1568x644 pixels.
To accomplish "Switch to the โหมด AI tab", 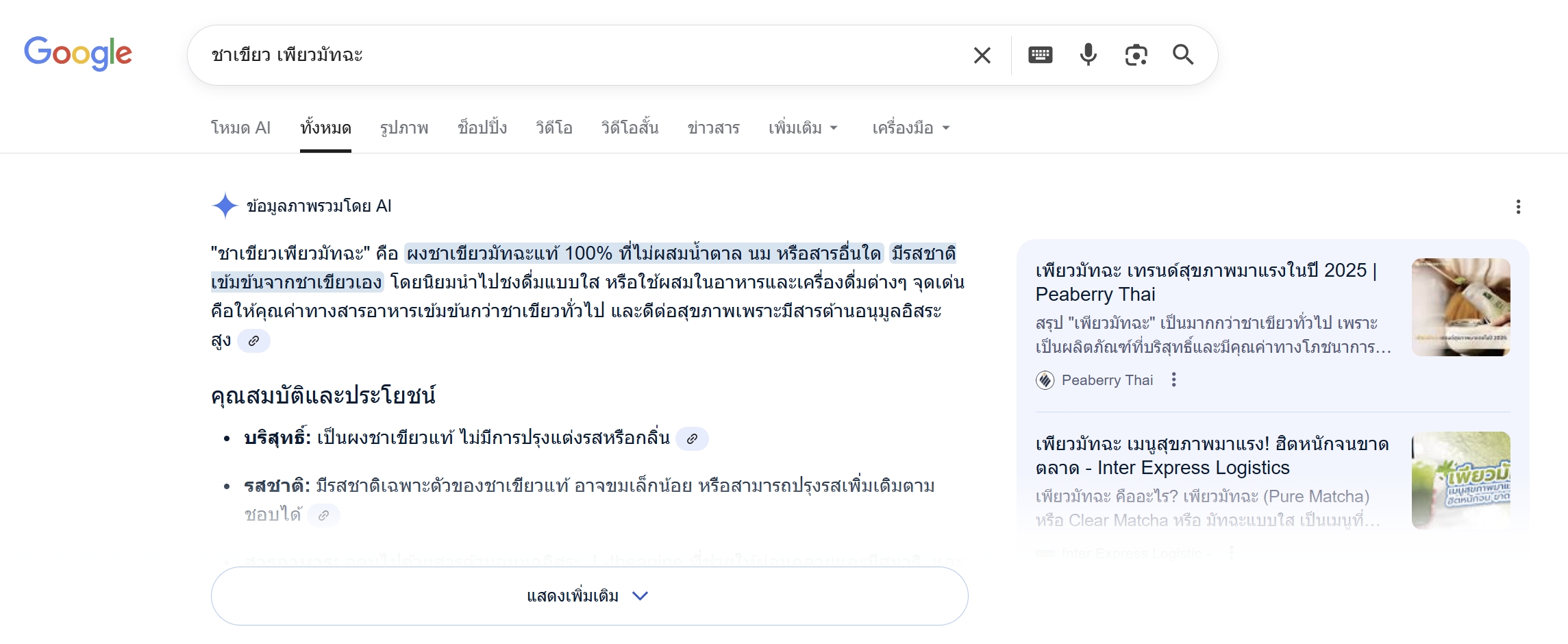I will click(240, 128).
